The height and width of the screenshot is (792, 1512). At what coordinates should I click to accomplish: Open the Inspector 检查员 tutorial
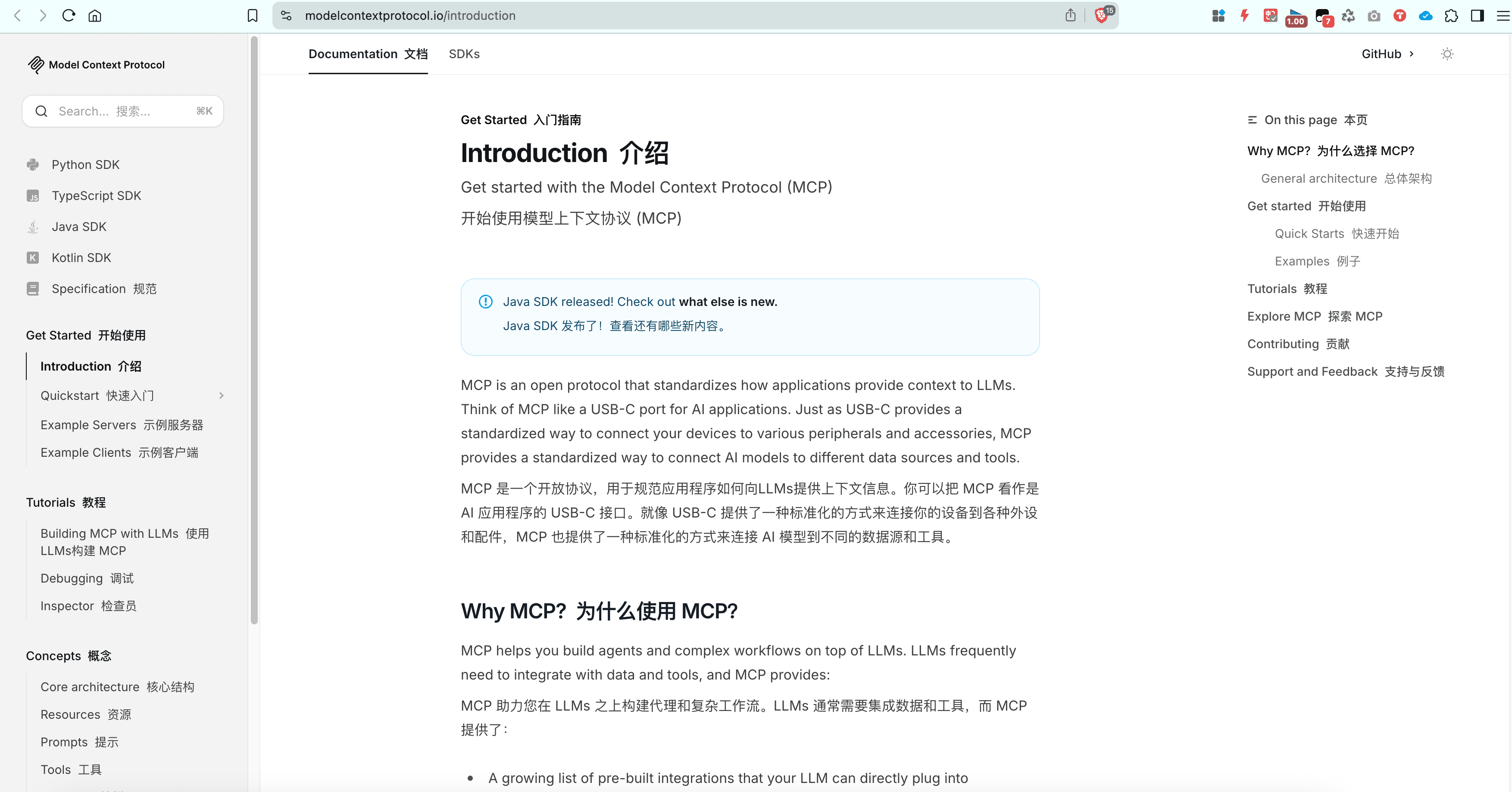coord(88,606)
